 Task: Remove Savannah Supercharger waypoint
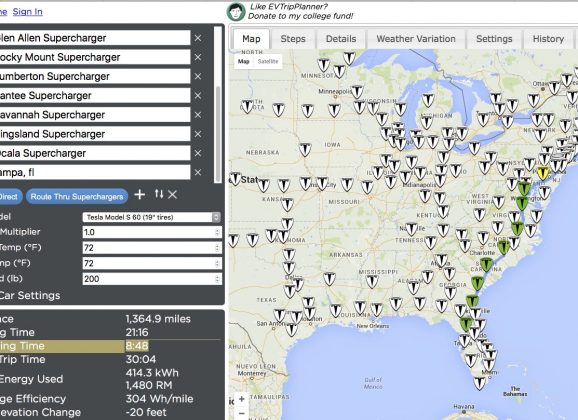198,115
